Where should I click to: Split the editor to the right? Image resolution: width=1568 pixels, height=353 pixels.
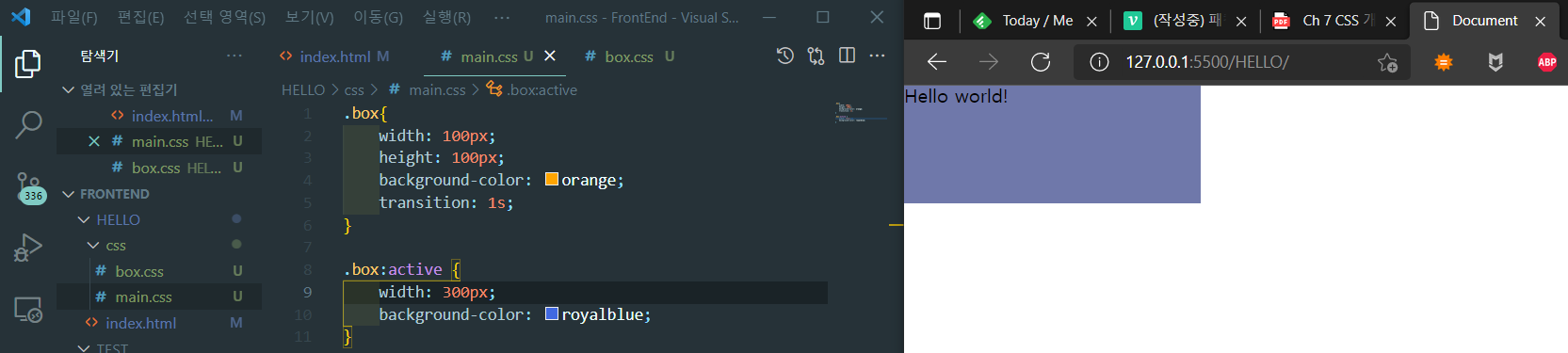coord(847,56)
